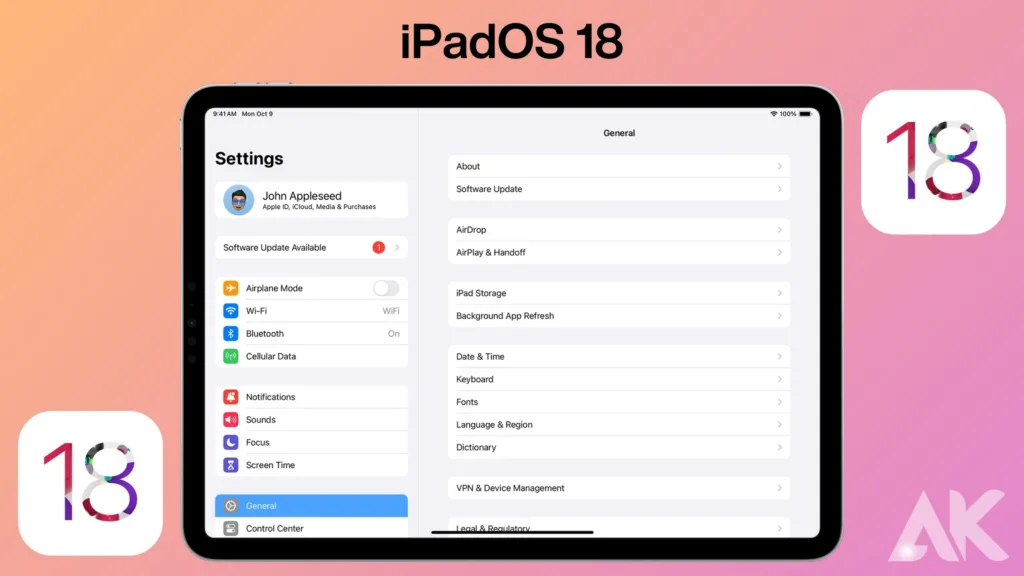This screenshot has height=576, width=1024.
Task: Open Language & Region settings
Action: [x=619, y=424]
